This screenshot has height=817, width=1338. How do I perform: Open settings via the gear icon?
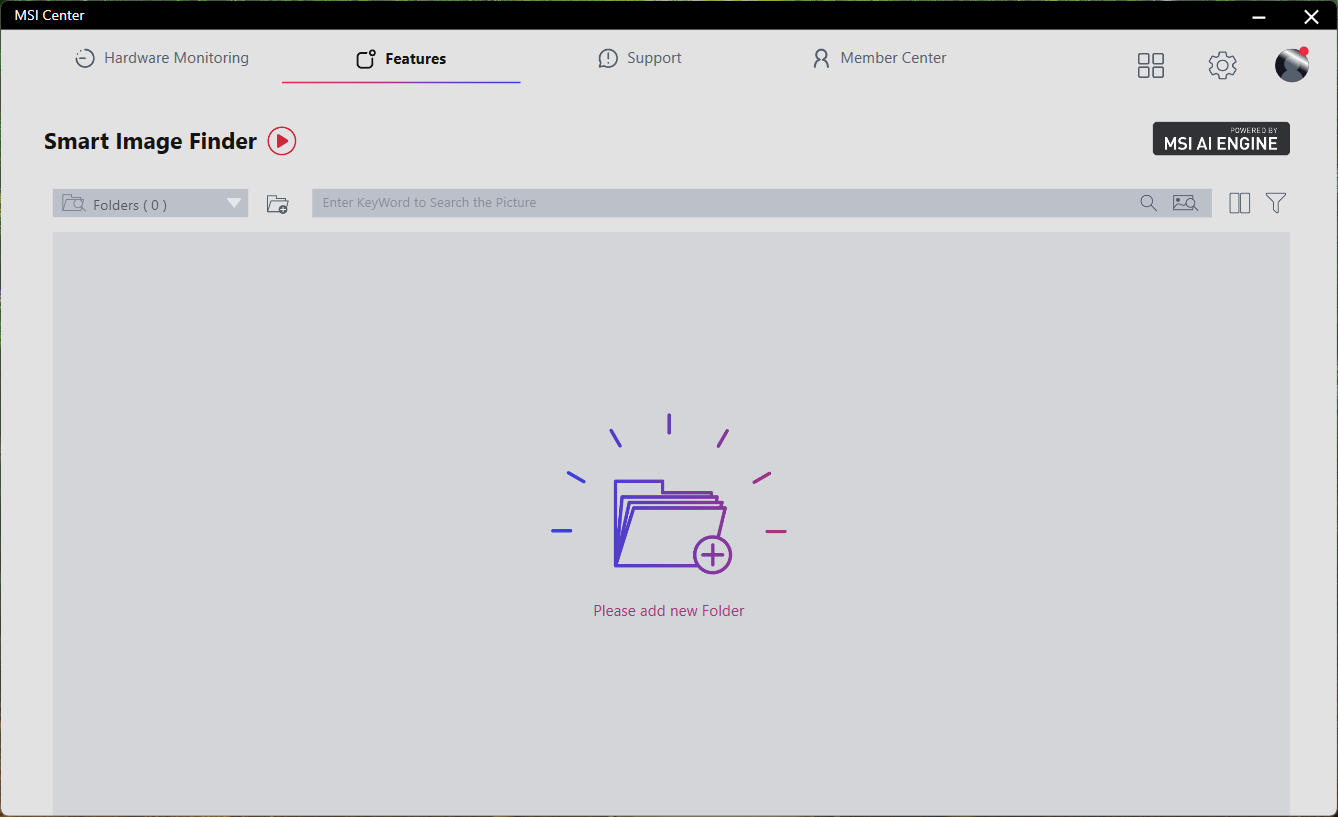(x=1222, y=66)
